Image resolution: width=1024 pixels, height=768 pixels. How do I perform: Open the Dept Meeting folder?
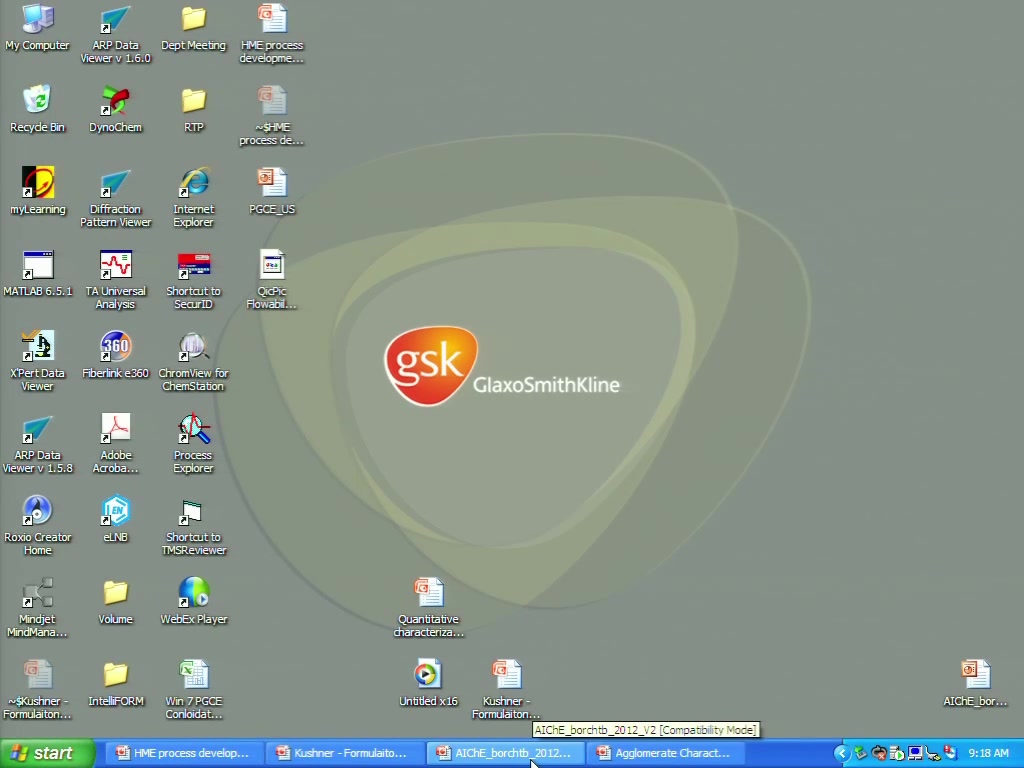pyautogui.click(x=193, y=27)
